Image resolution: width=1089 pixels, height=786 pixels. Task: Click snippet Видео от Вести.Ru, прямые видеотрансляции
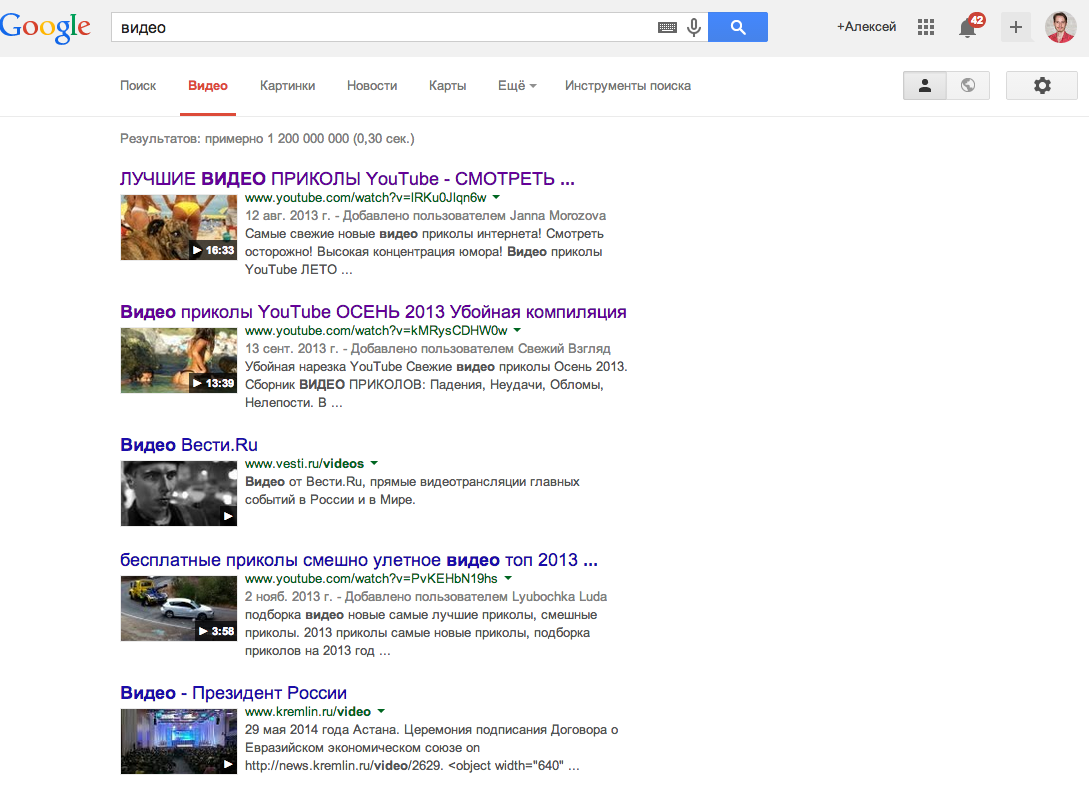coord(413,490)
